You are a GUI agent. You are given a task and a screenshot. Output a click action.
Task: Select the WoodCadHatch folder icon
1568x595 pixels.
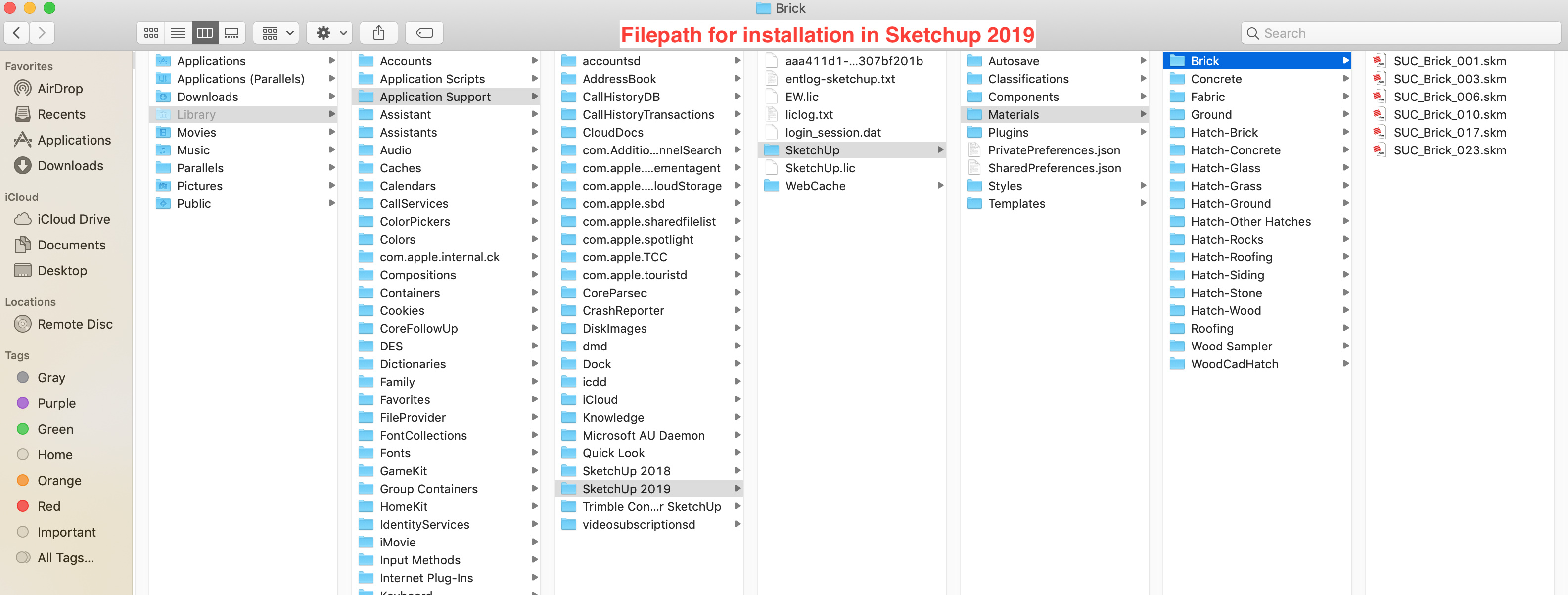pos(1177,363)
